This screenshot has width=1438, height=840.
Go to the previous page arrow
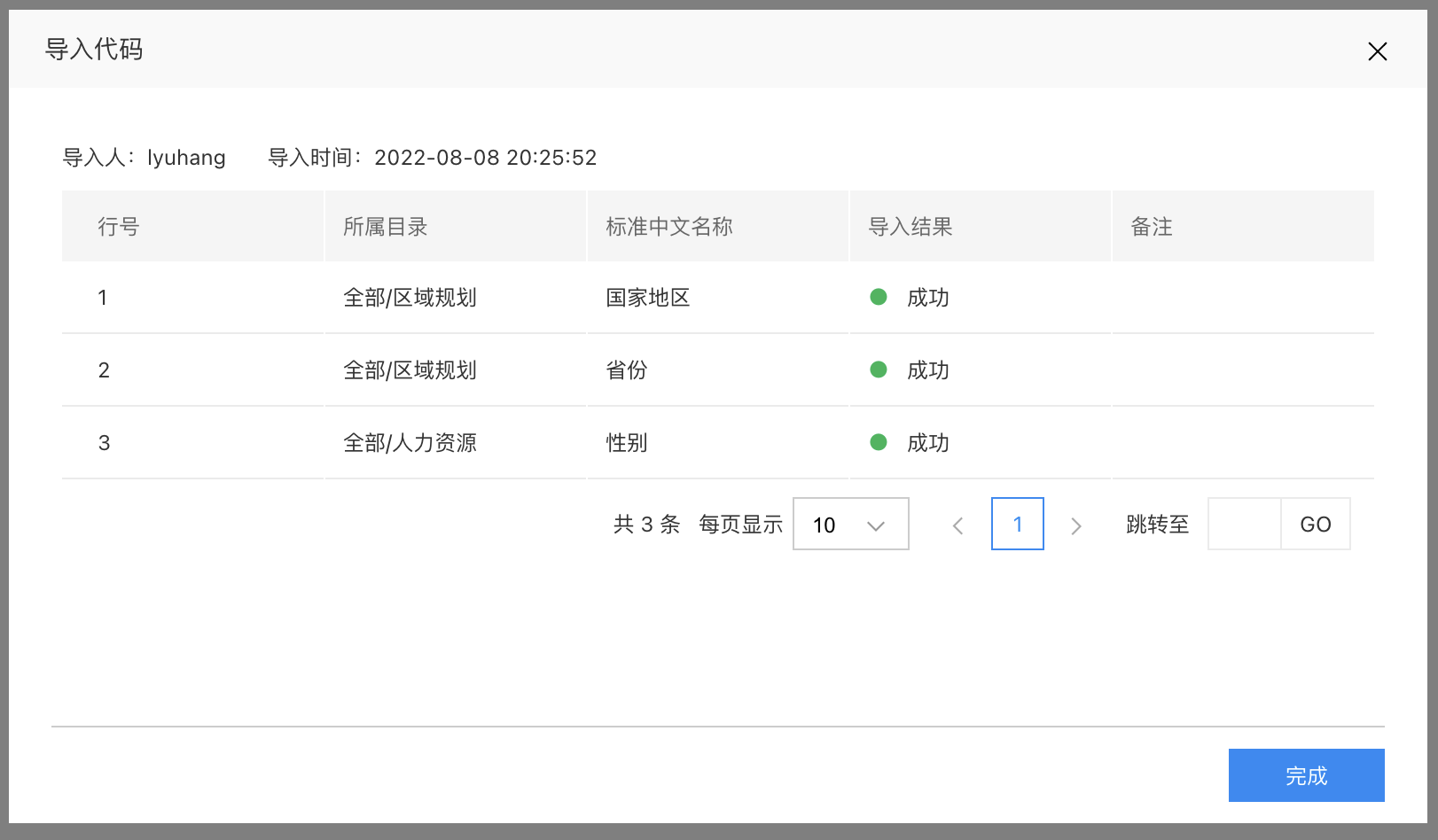tap(957, 525)
